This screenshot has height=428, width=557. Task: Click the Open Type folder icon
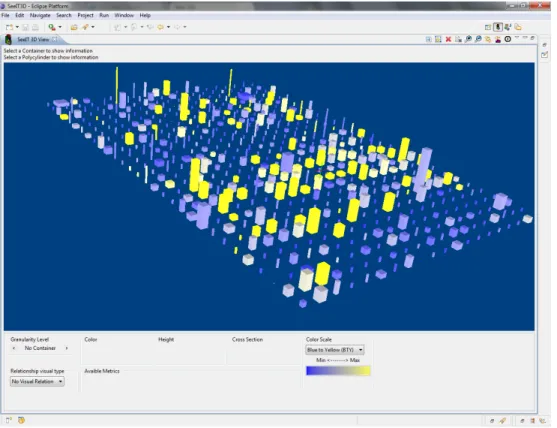point(74,27)
